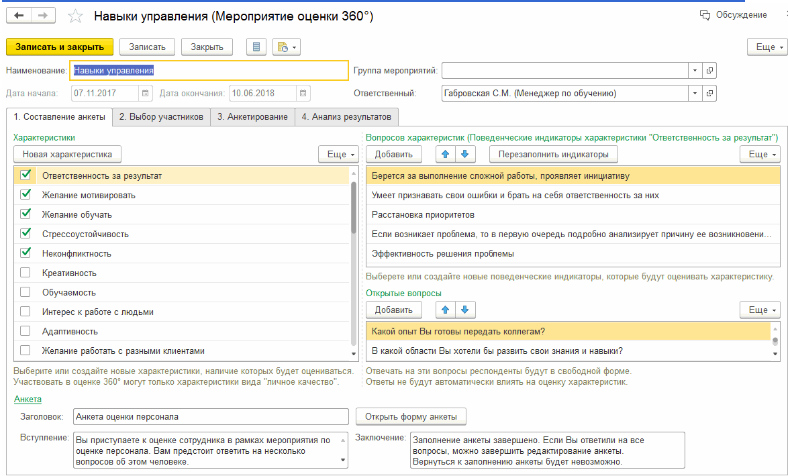Expand 'Ответственный' dropdown arrow
Image resolution: width=788 pixels, height=476 pixels.
point(695,93)
